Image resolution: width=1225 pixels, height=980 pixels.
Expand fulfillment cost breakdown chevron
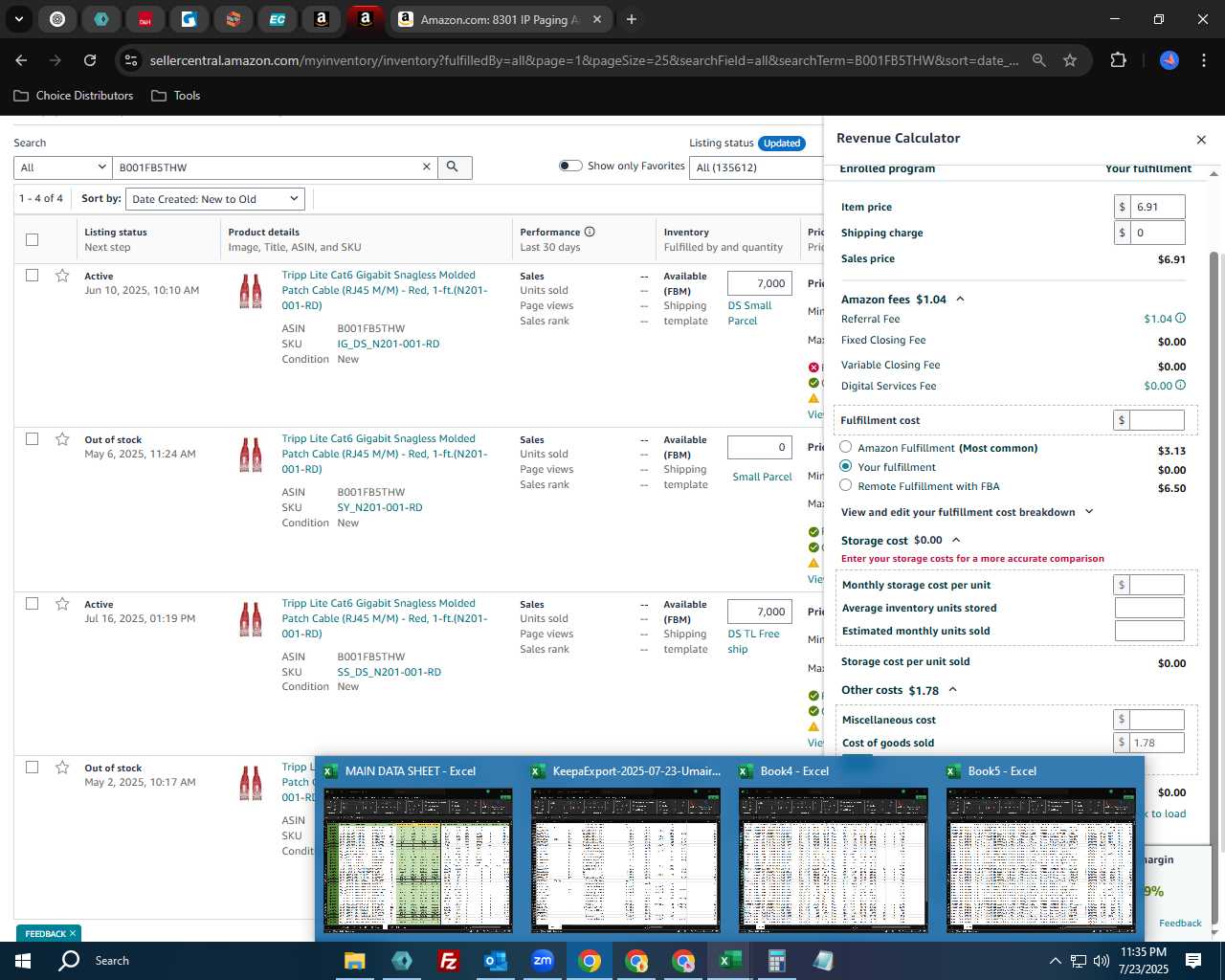(1089, 512)
